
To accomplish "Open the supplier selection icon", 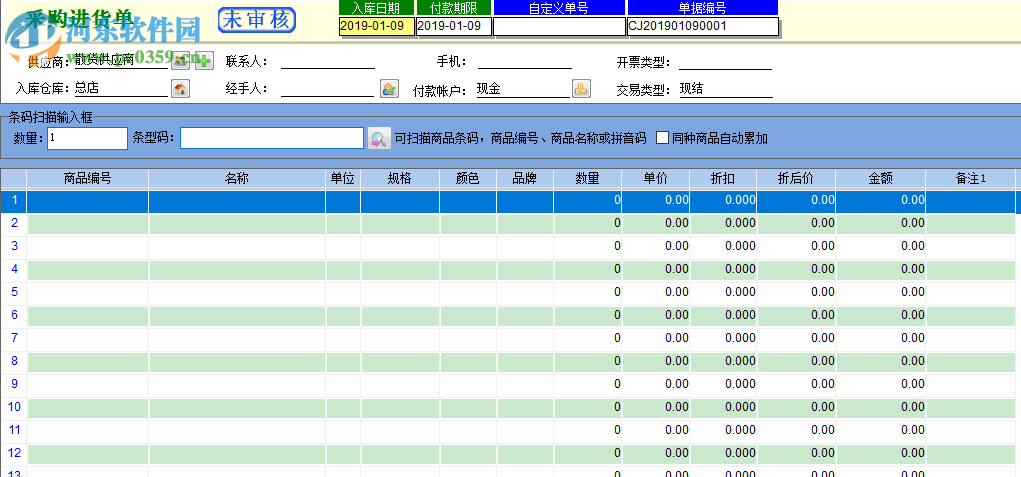I will (180, 61).
